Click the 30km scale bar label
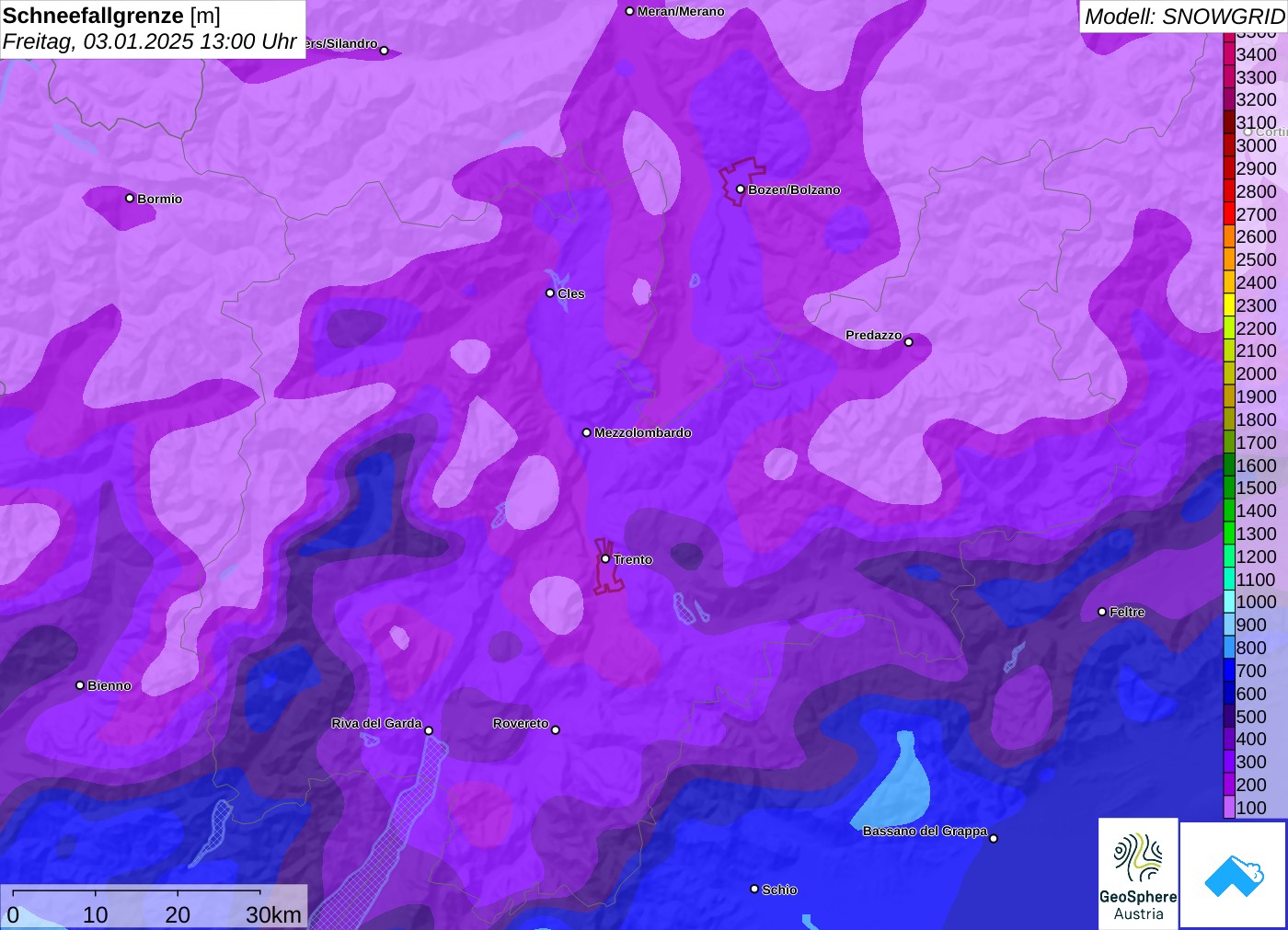Screen dimensions: 1288x930 click(273, 915)
